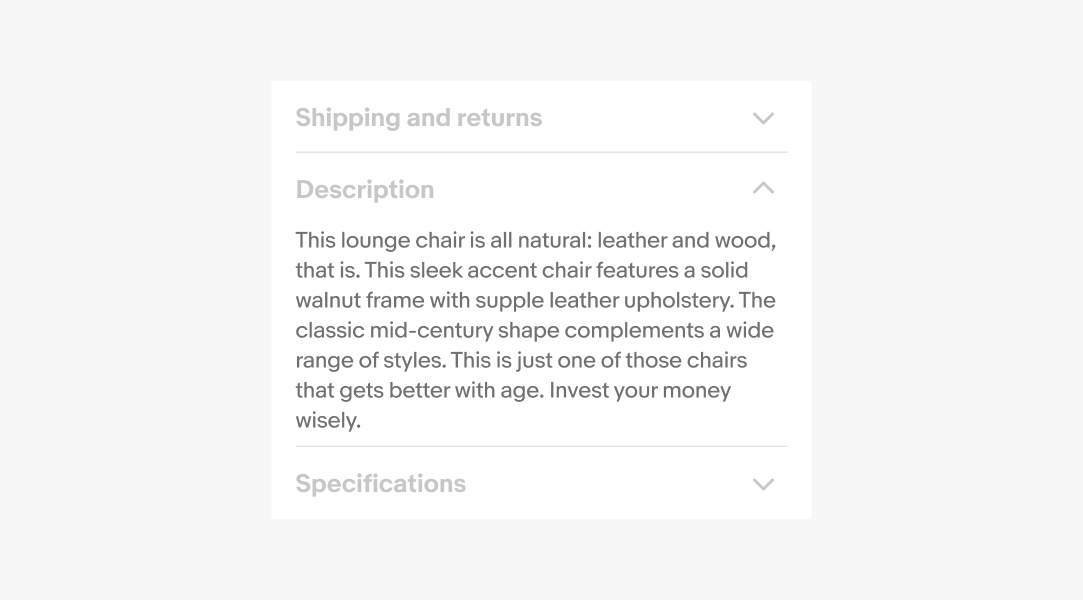
Task: Click the Shipping and returns heading
Action: (418, 118)
